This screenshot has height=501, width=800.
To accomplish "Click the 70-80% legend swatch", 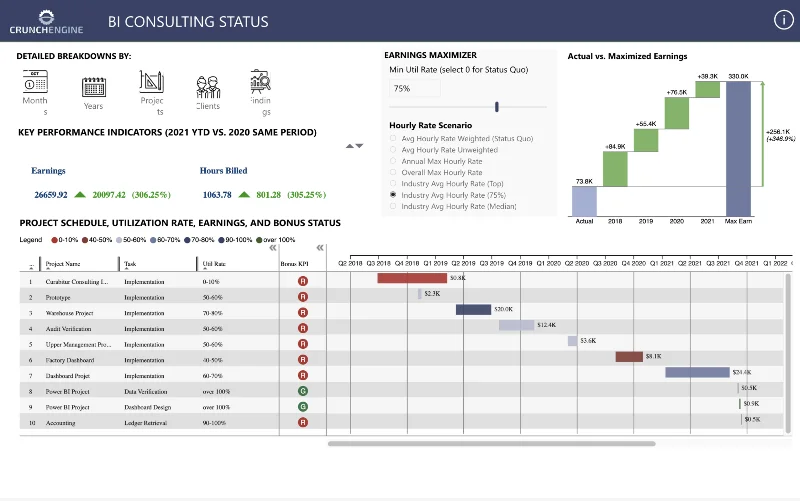I will point(187,240).
